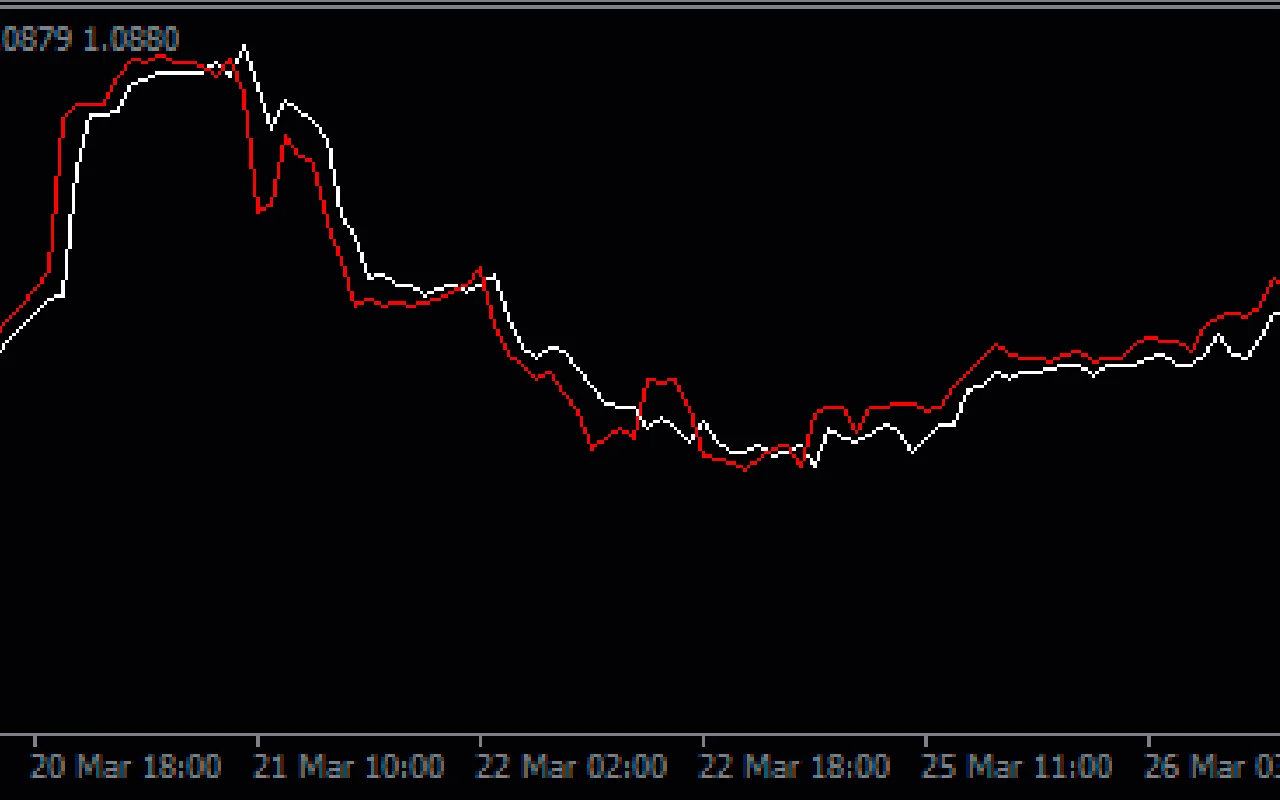
Task: Click the white line's starting point
Action: pos(3,350)
